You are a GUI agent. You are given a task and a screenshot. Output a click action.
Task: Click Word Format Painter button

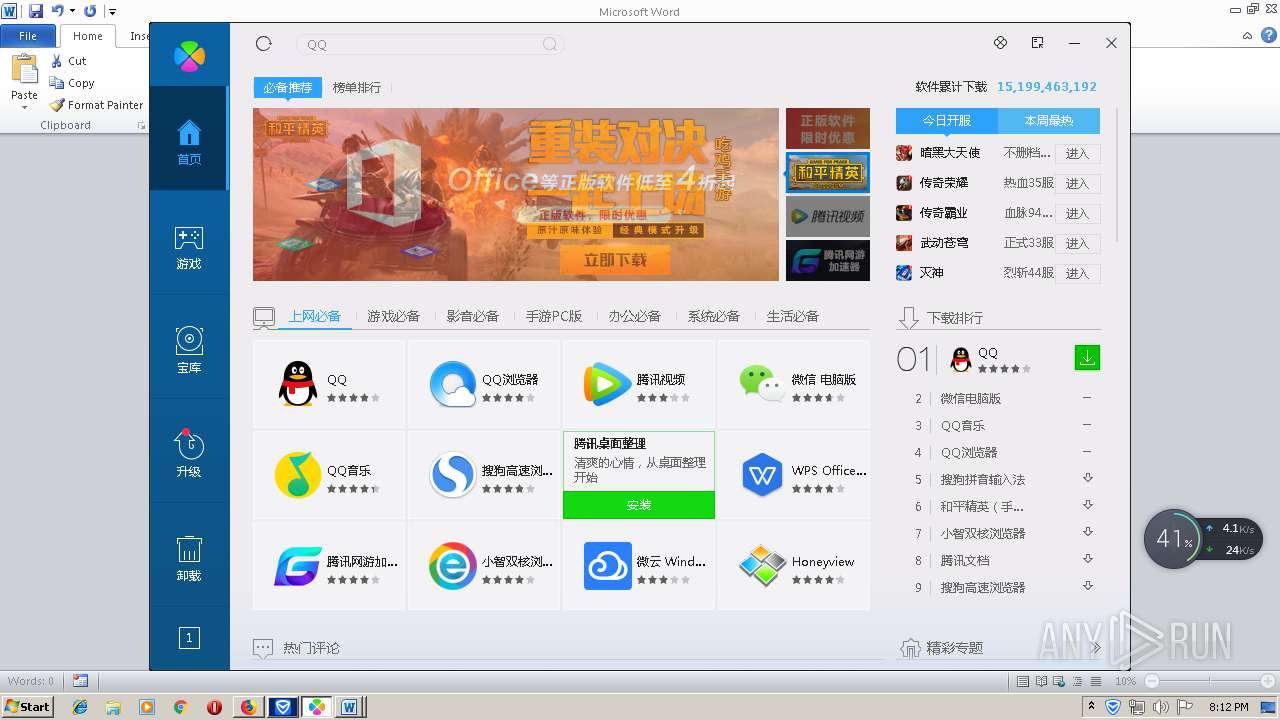(x=96, y=105)
